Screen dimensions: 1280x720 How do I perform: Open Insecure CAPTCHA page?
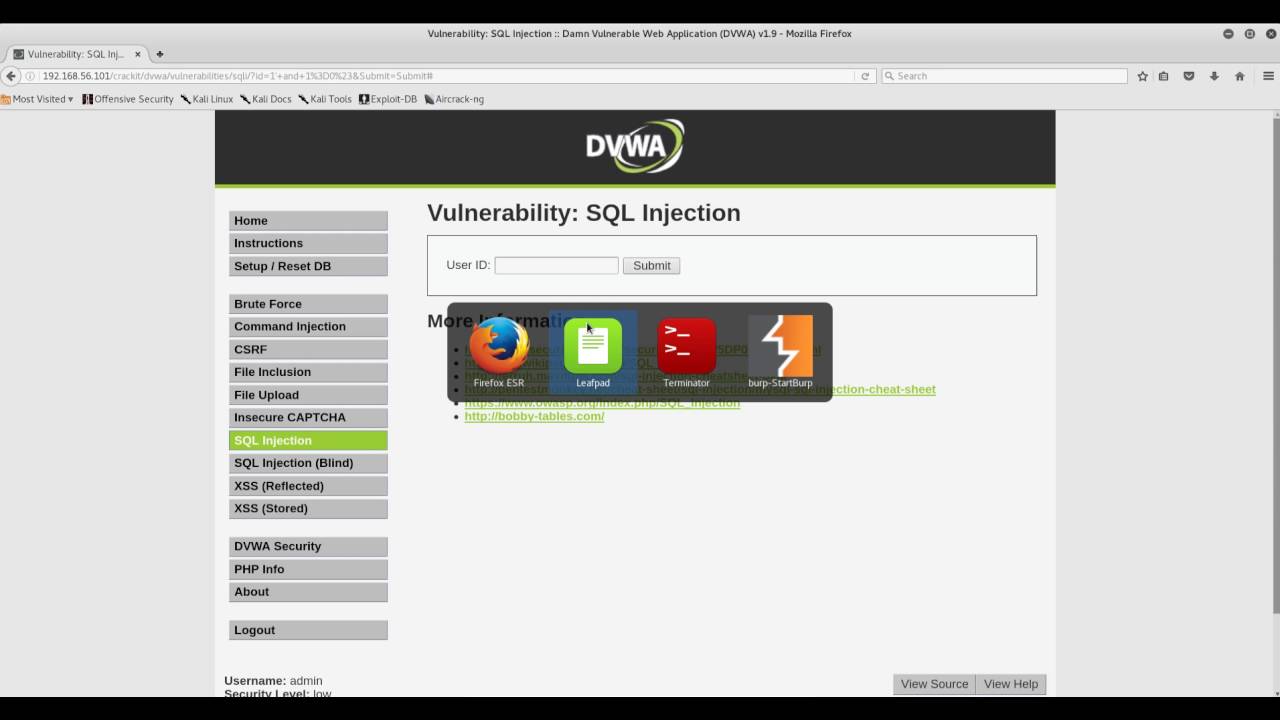click(308, 417)
